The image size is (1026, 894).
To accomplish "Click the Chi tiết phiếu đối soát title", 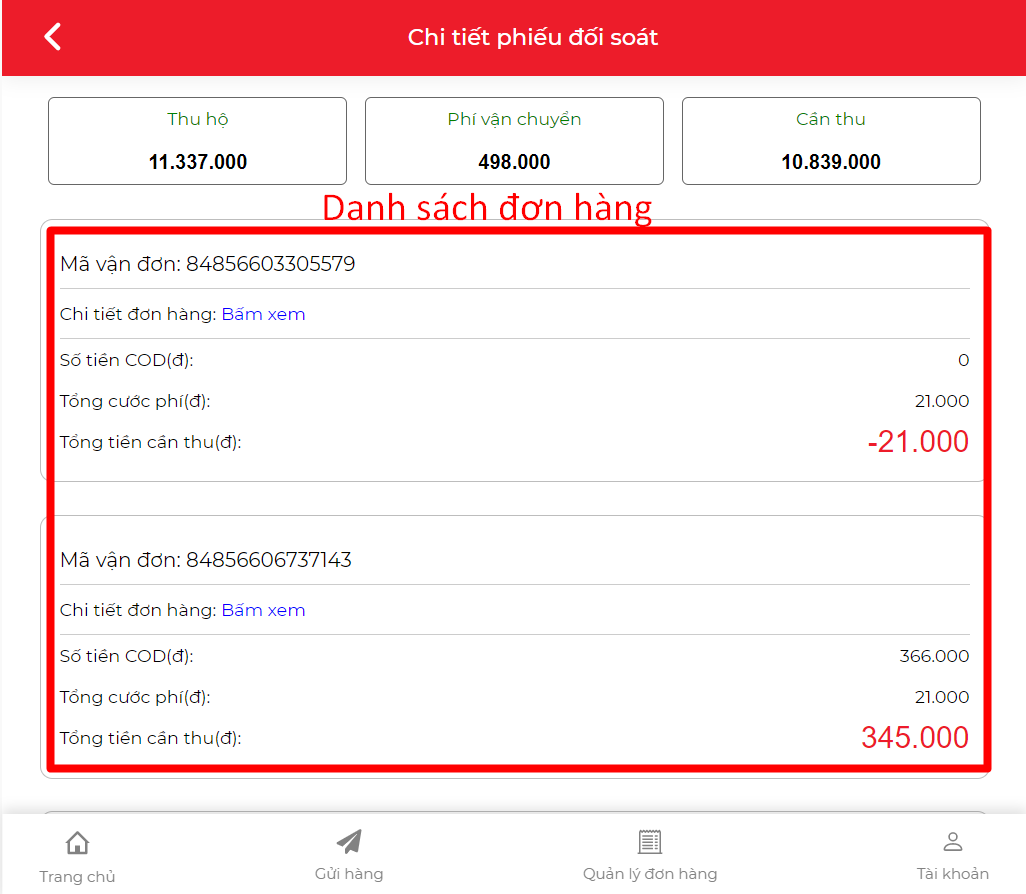I will point(533,37).
